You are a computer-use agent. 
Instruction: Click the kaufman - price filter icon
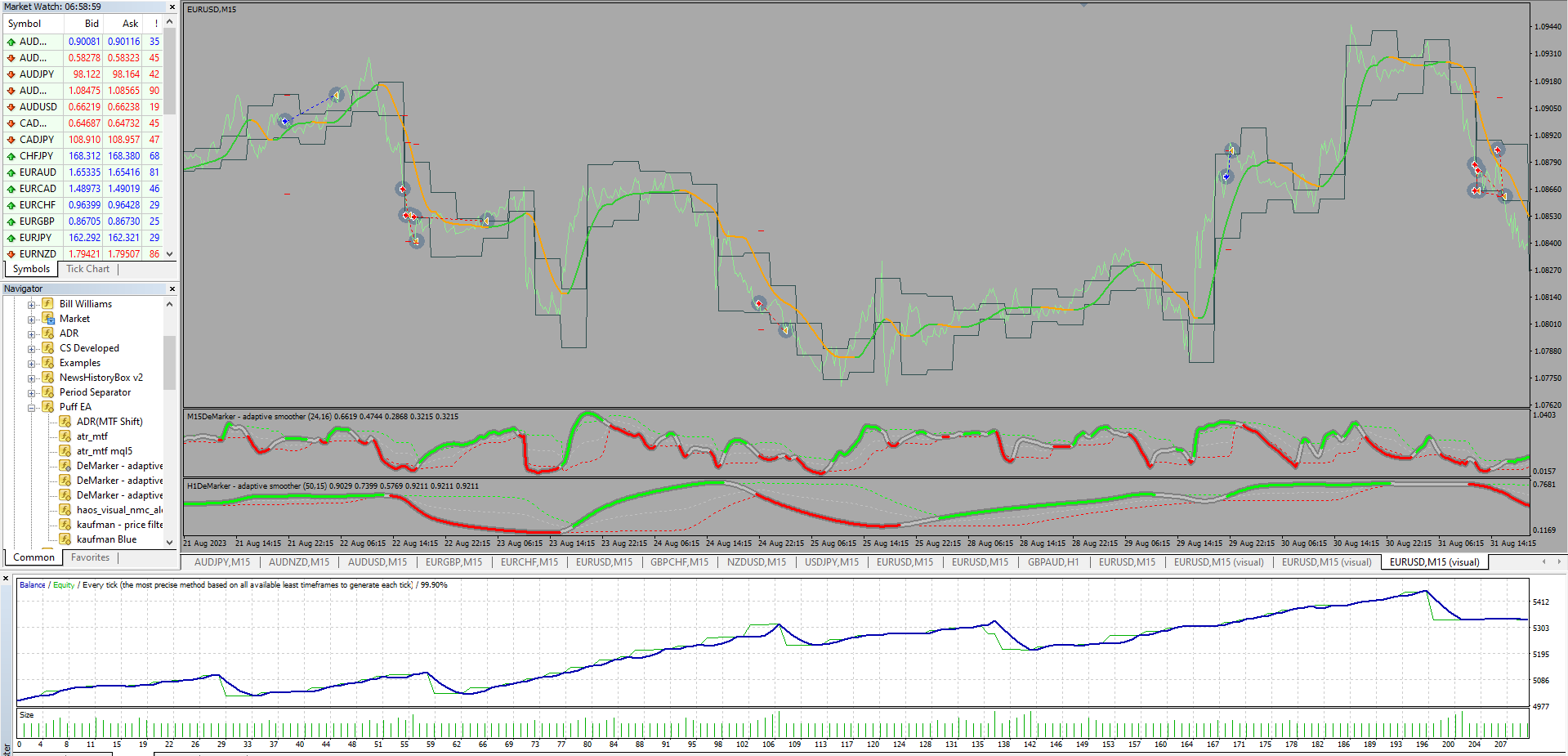click(65, 525)
